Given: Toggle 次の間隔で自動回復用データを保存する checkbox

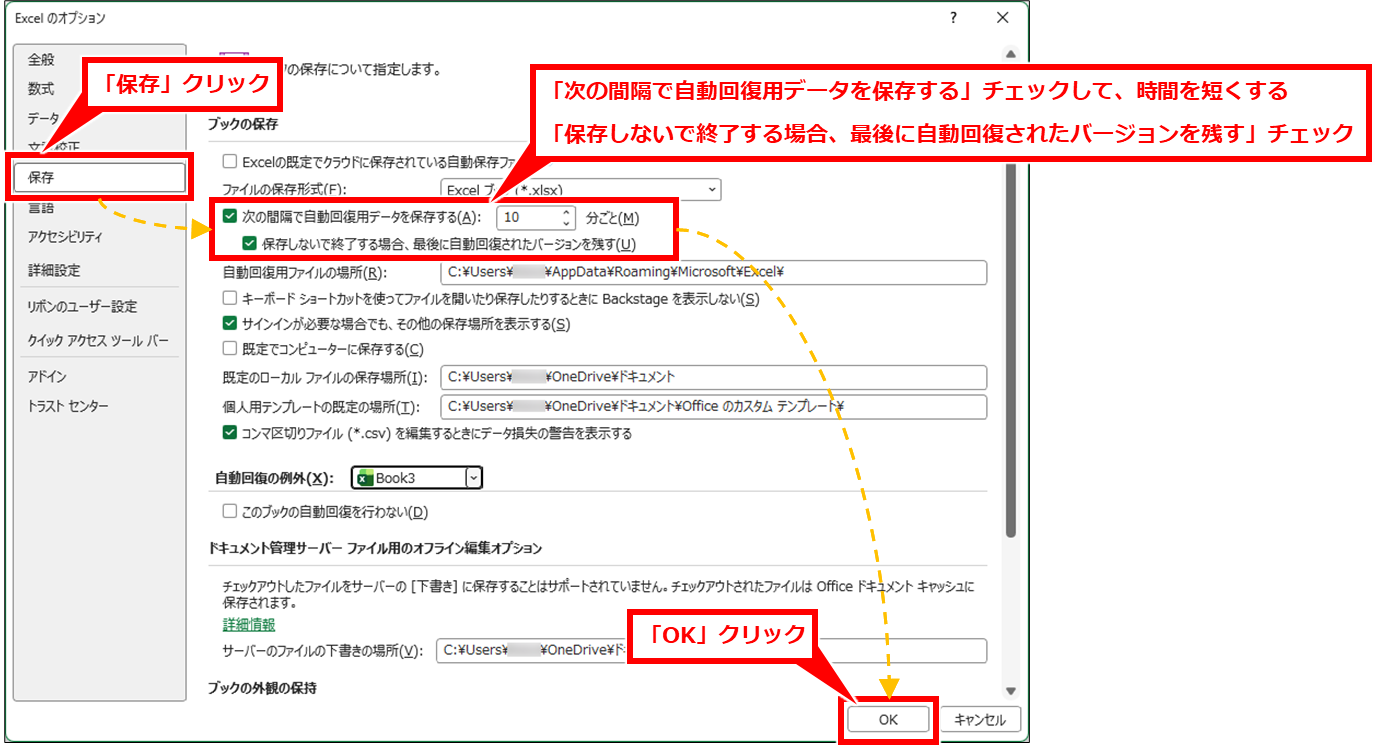Looking at the screenshot, I should 230,217.
